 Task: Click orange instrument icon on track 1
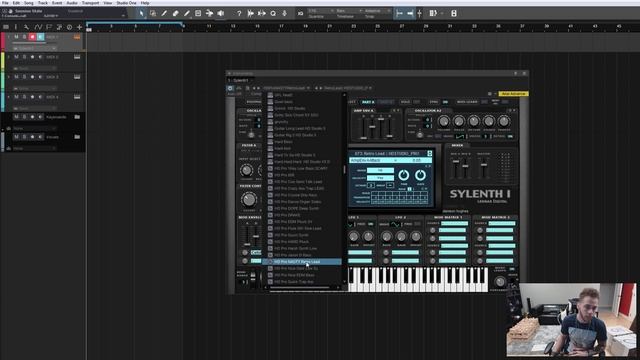[x=77, y=37]
